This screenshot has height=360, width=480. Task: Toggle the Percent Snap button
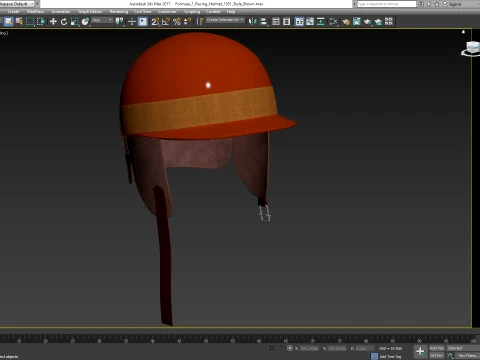177,22
